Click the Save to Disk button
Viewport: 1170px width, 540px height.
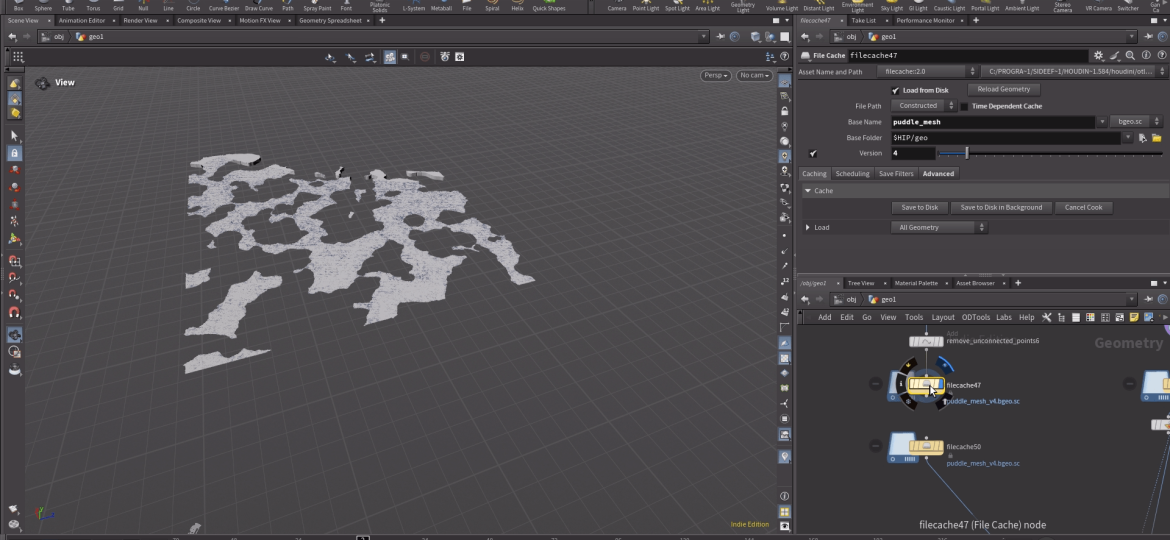point(919,208)
